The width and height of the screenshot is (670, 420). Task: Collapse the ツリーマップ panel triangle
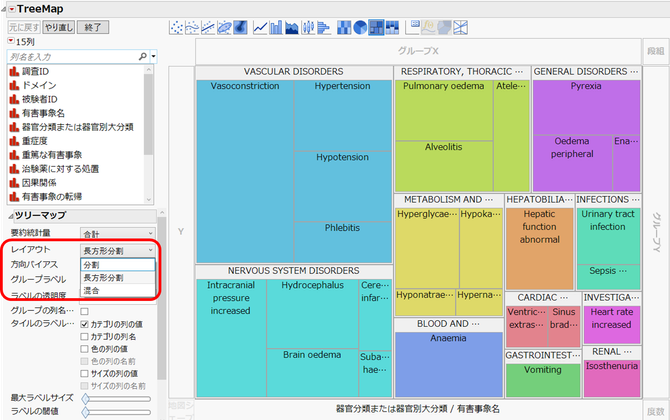pyautogui.click(x=11, y=216)
